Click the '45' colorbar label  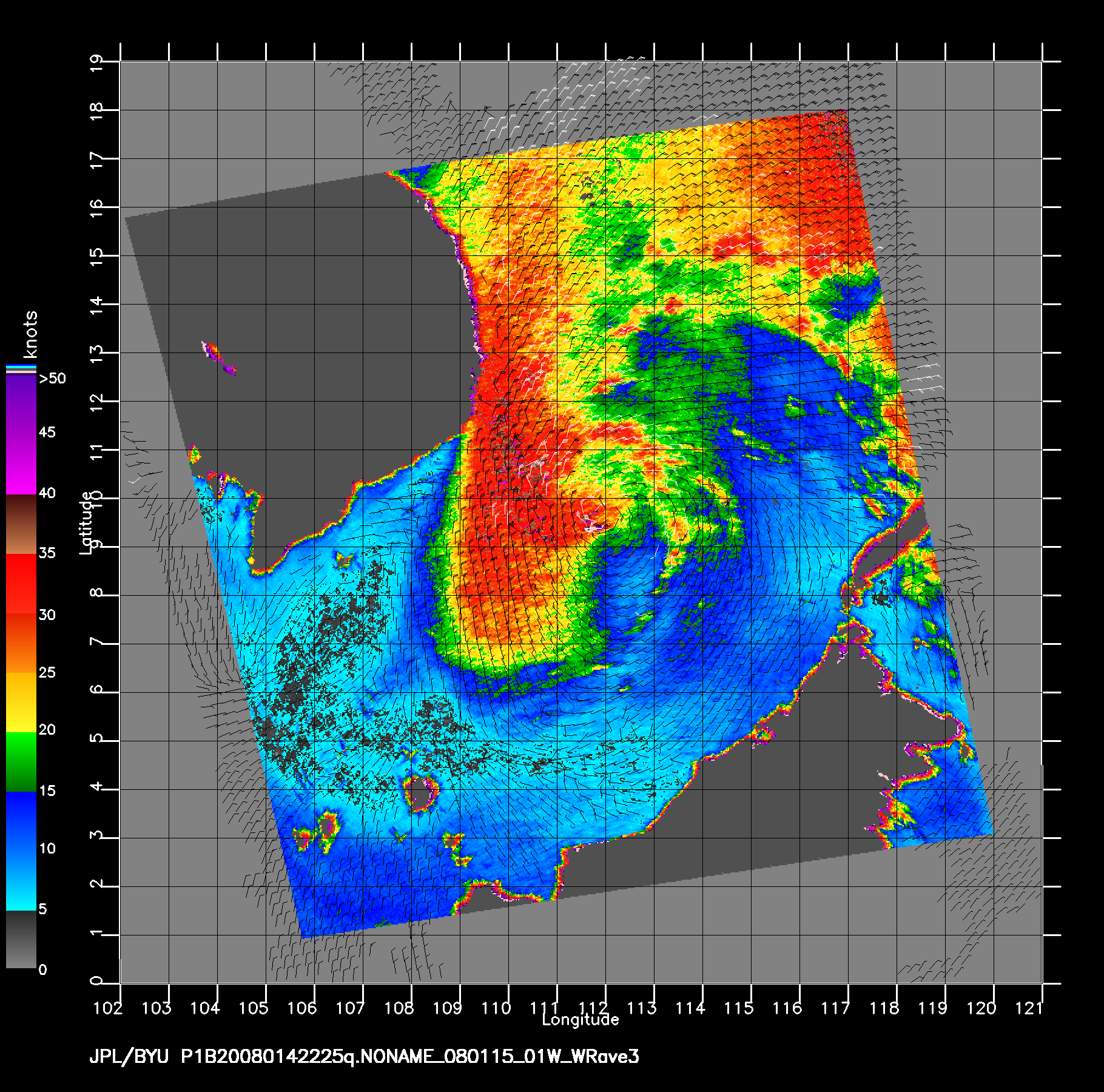pyautogui.click(x=47, y=433)
